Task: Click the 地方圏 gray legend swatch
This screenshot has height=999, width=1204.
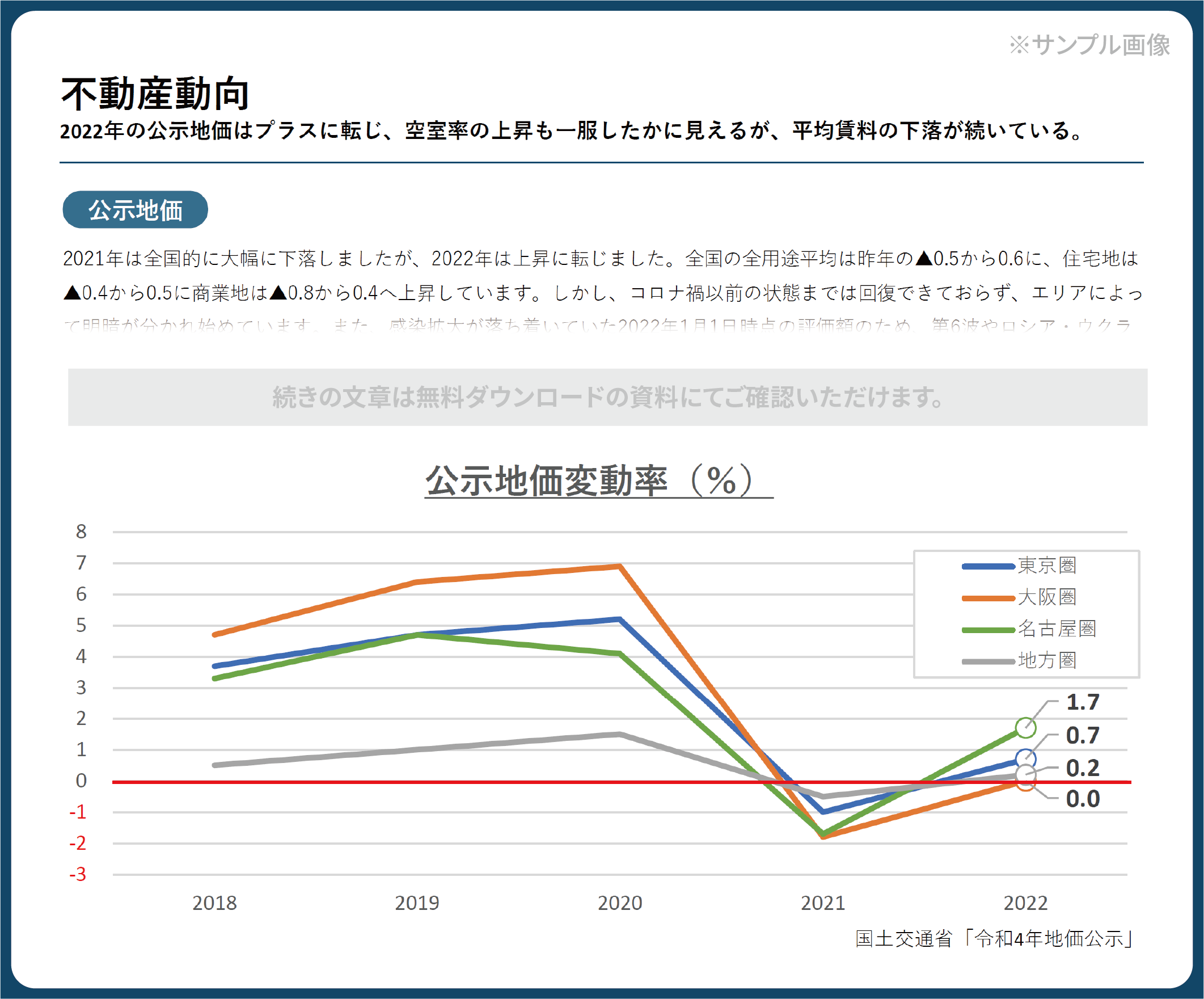Action: point(988,661)
